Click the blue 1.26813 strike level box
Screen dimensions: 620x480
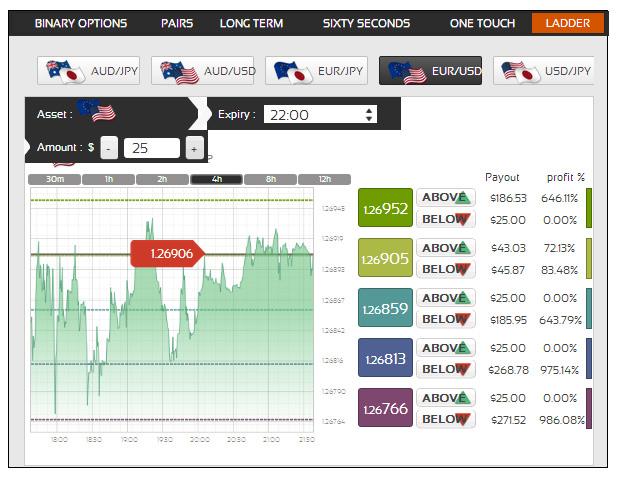pos(386,357)
